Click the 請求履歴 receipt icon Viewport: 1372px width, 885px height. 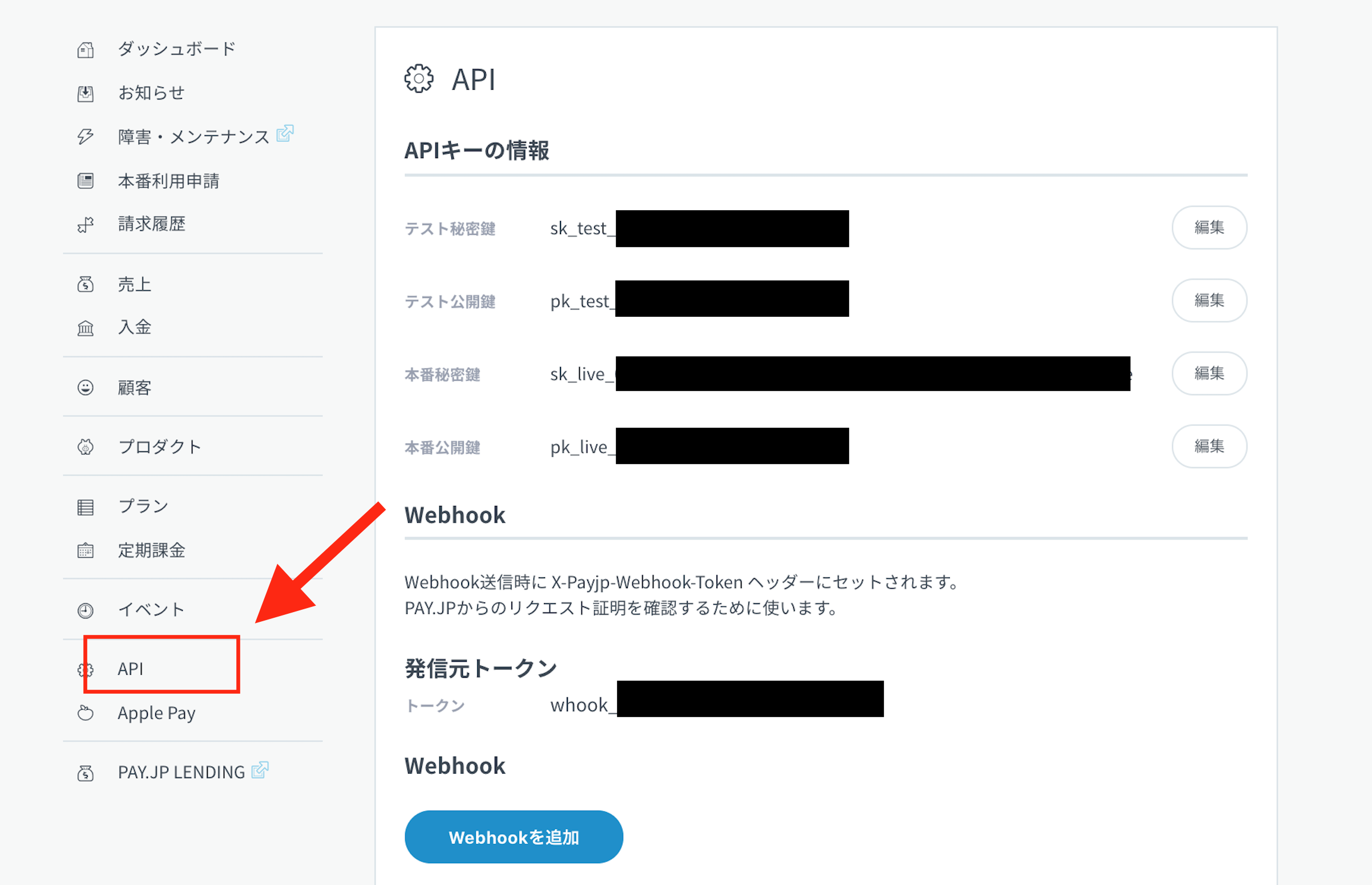pyautogui.click(x=85, y=225)
